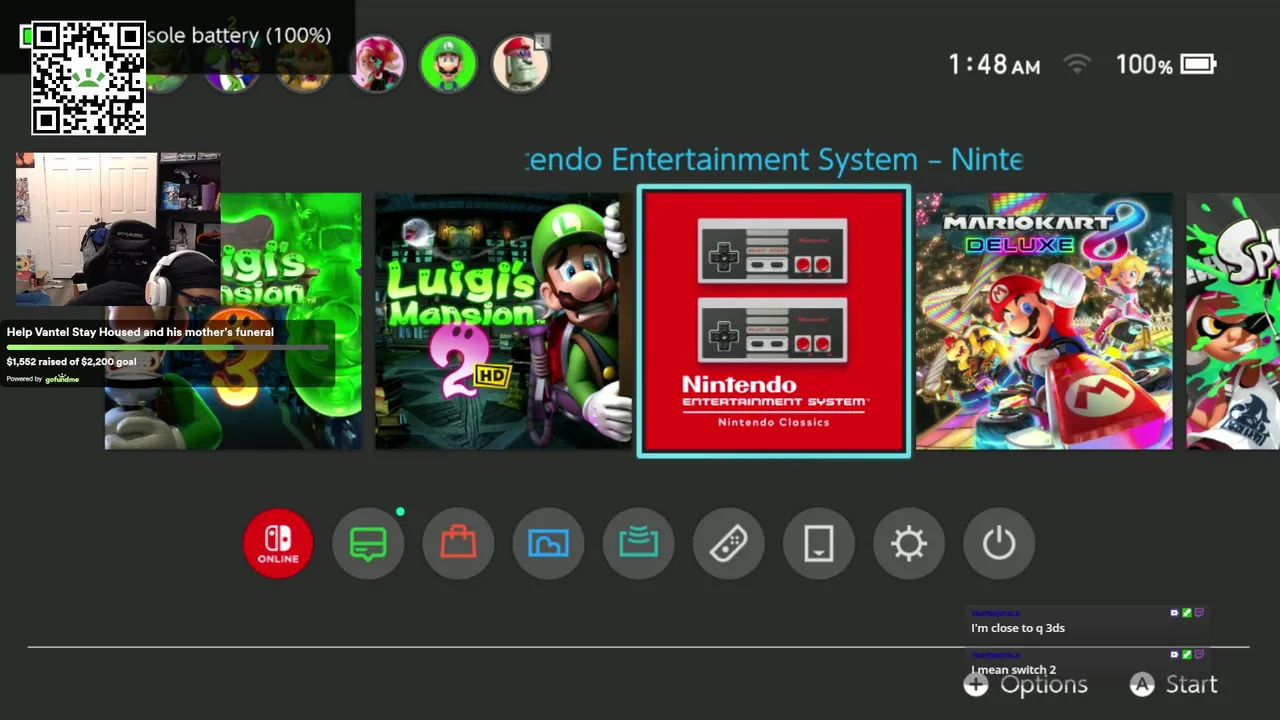Click the Start label
This screenshot has height=720, width=1280.
click(x=1192, y=685)
